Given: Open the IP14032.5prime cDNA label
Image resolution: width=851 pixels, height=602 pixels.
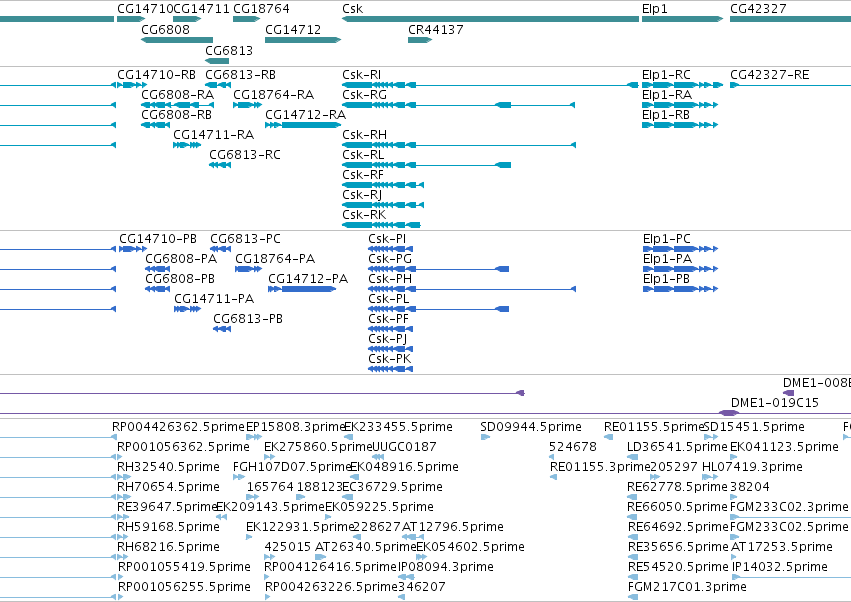Looking at the screenshot, I should tap(780, 567).
